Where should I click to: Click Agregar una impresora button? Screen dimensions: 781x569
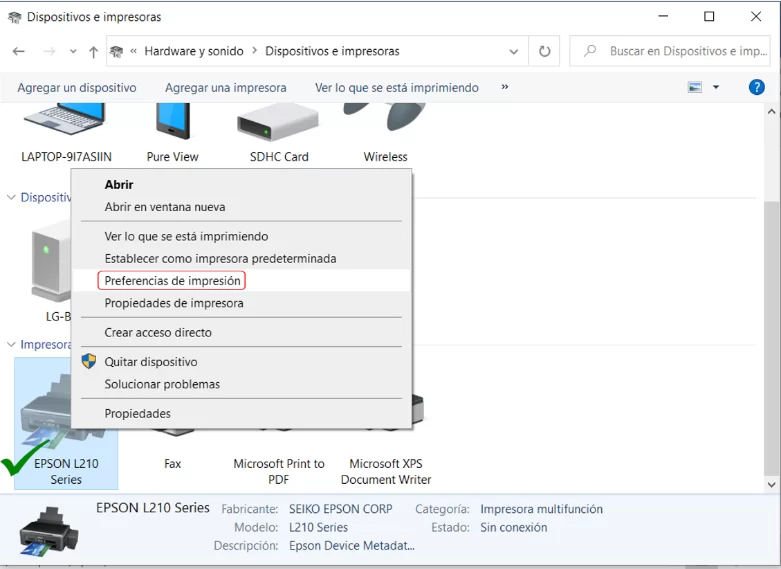pos(225,88)
